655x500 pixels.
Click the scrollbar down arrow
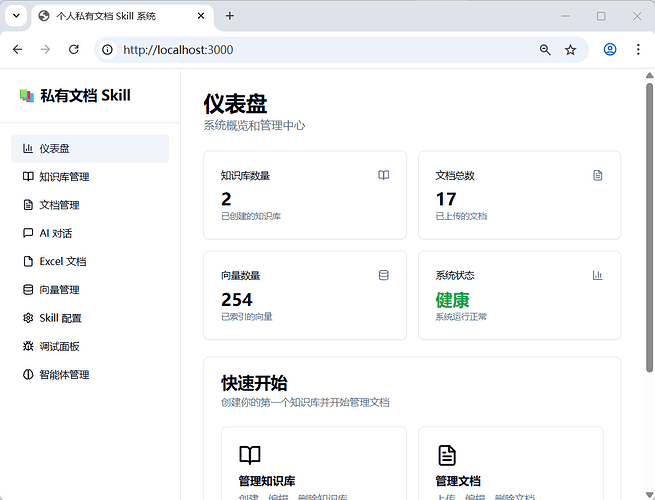649,495
